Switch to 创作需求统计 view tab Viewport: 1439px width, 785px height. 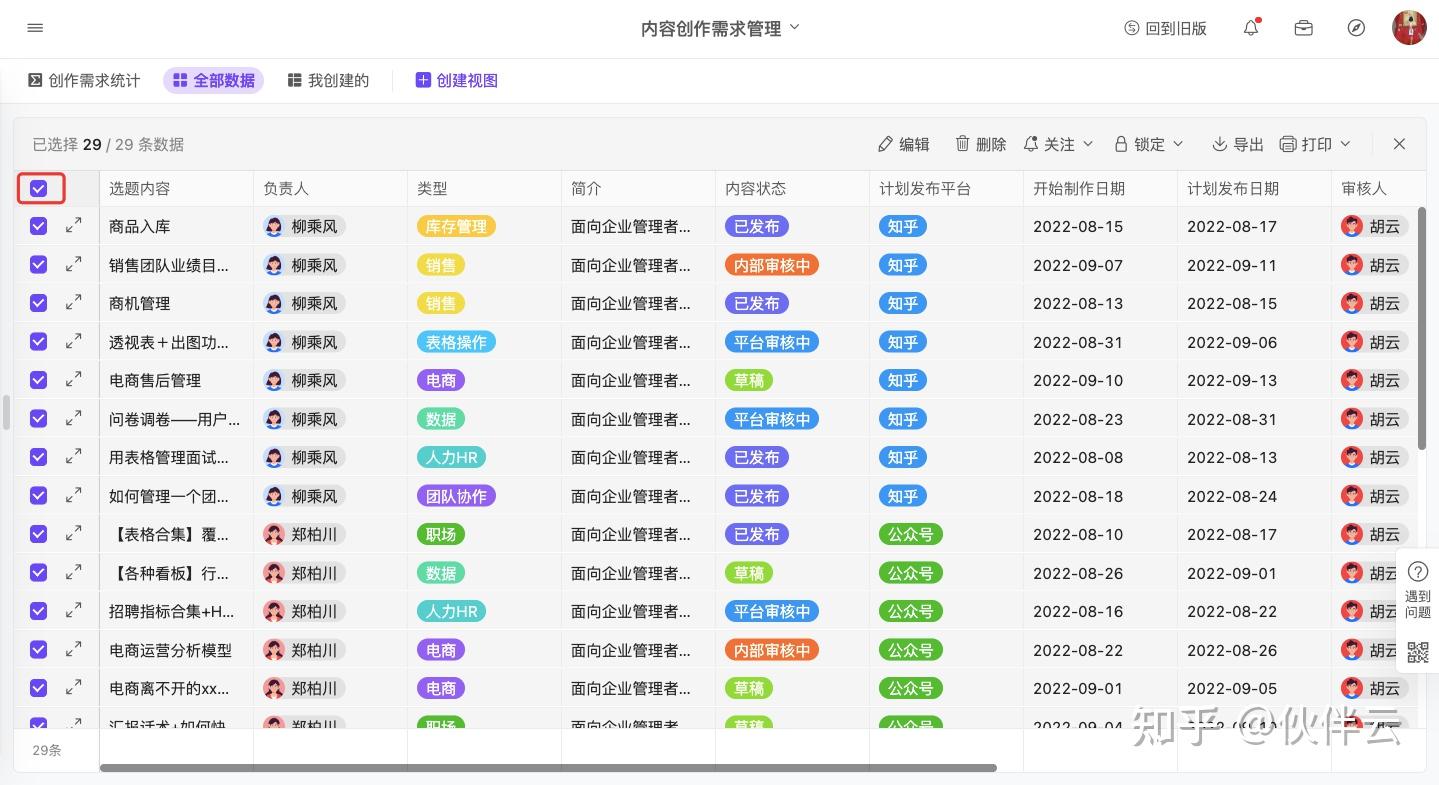click(x=84, y=80)
